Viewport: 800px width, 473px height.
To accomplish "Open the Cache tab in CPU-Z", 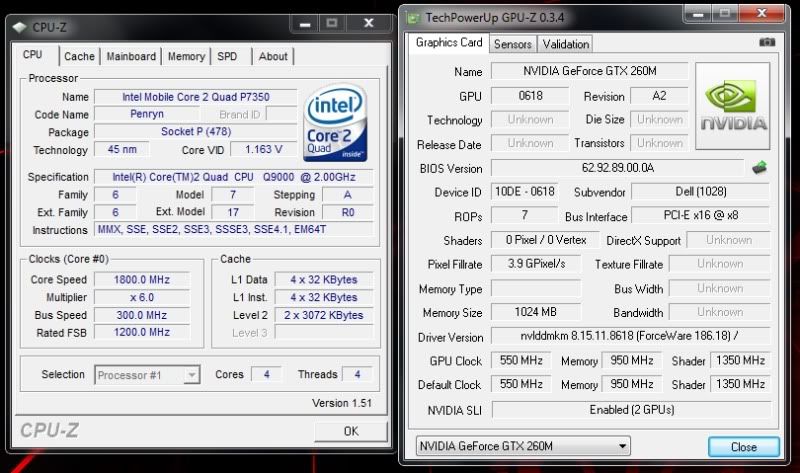I will pos(79,56).
